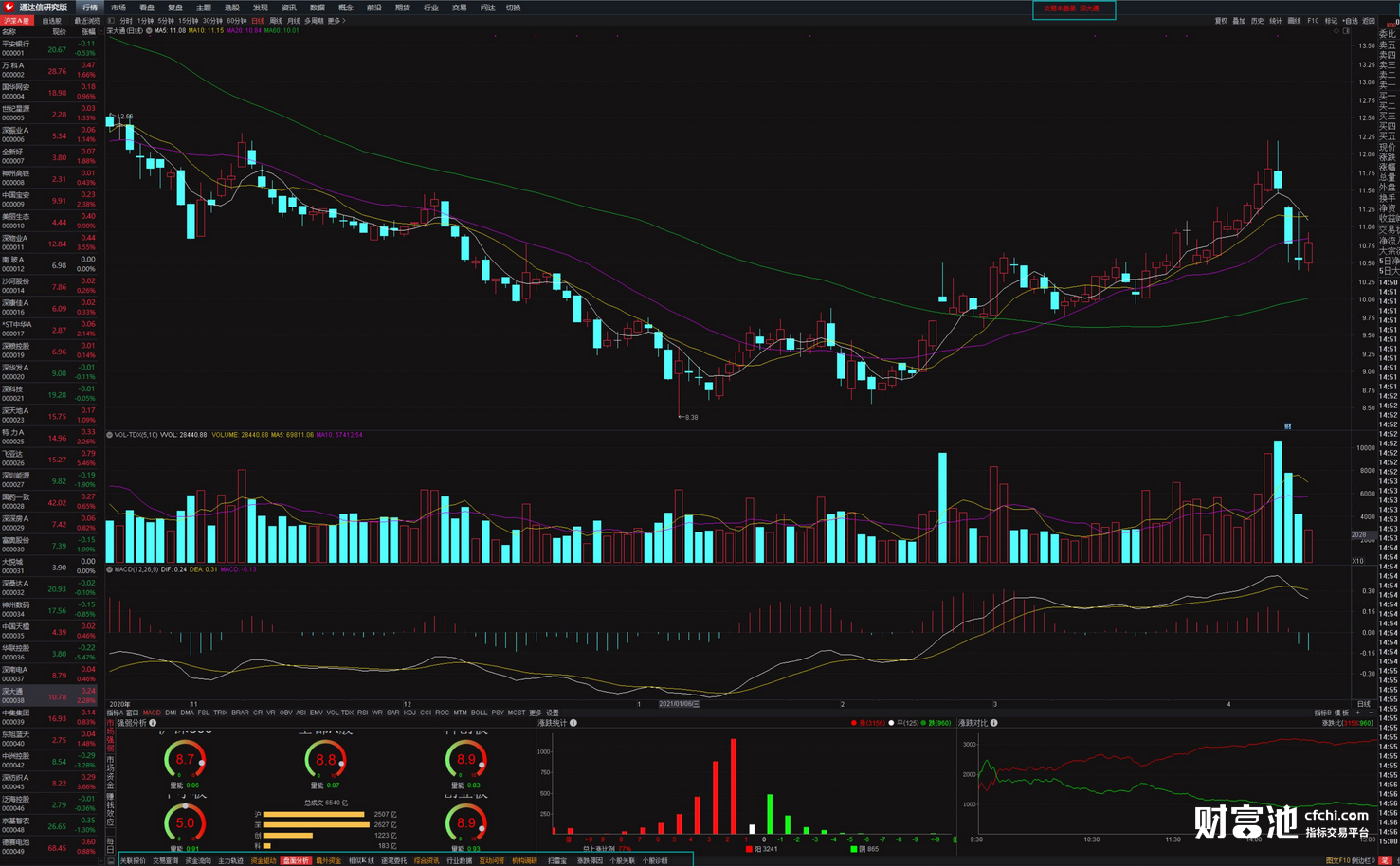1400x866 pixels.
Task: Click the diamond icon above the price chart
Action: (1336, 31)
